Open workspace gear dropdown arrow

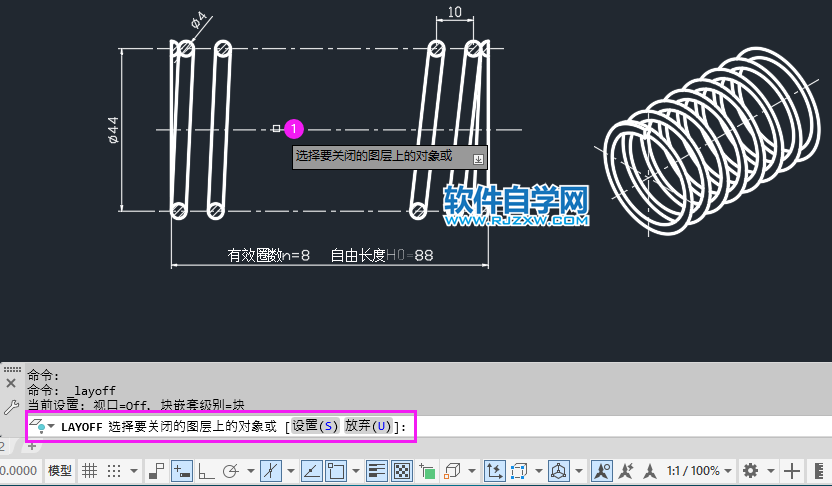coord(770,471)
